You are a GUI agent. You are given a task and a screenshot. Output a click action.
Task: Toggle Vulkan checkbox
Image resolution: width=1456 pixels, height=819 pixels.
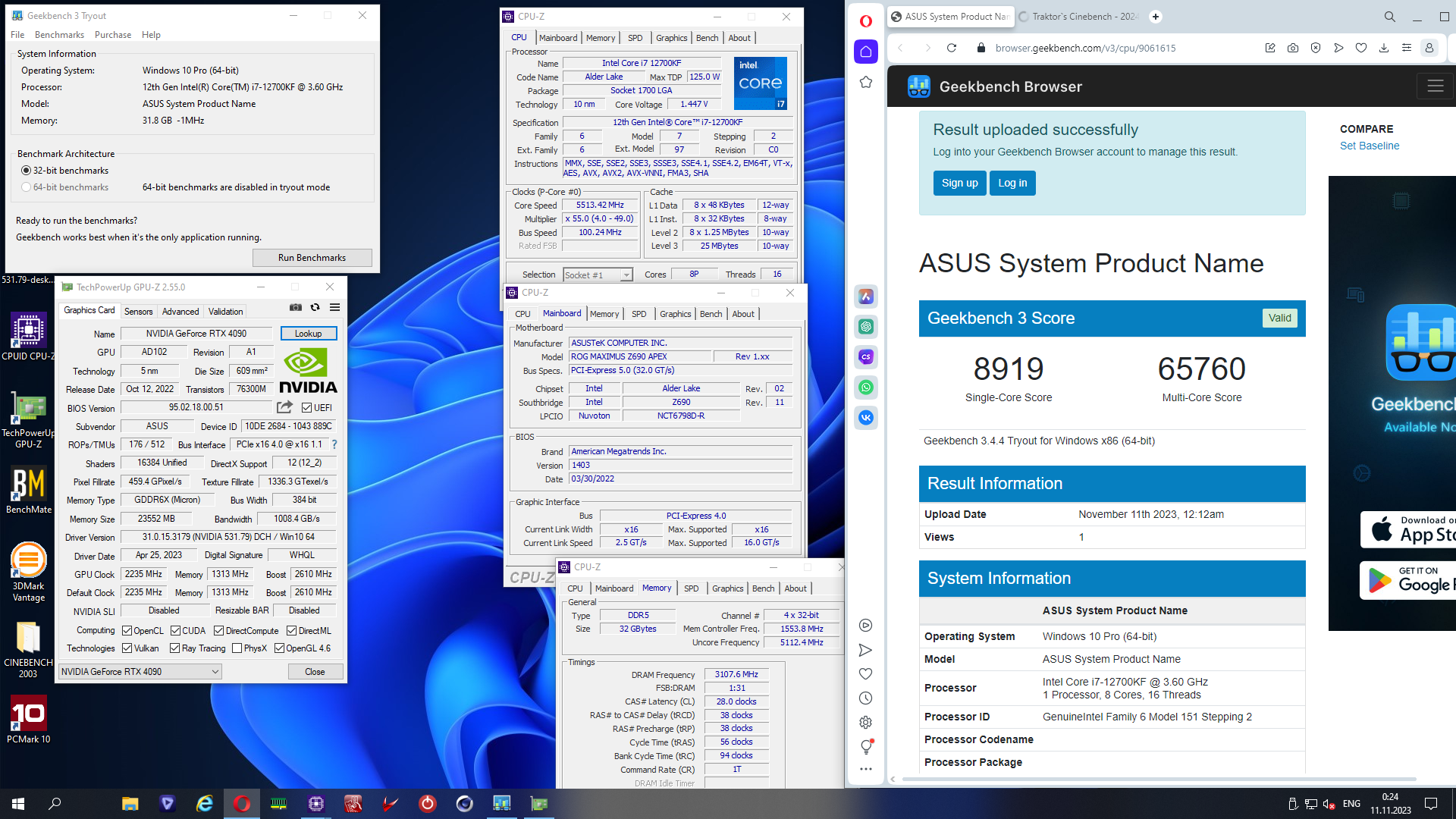coord(127,648)
